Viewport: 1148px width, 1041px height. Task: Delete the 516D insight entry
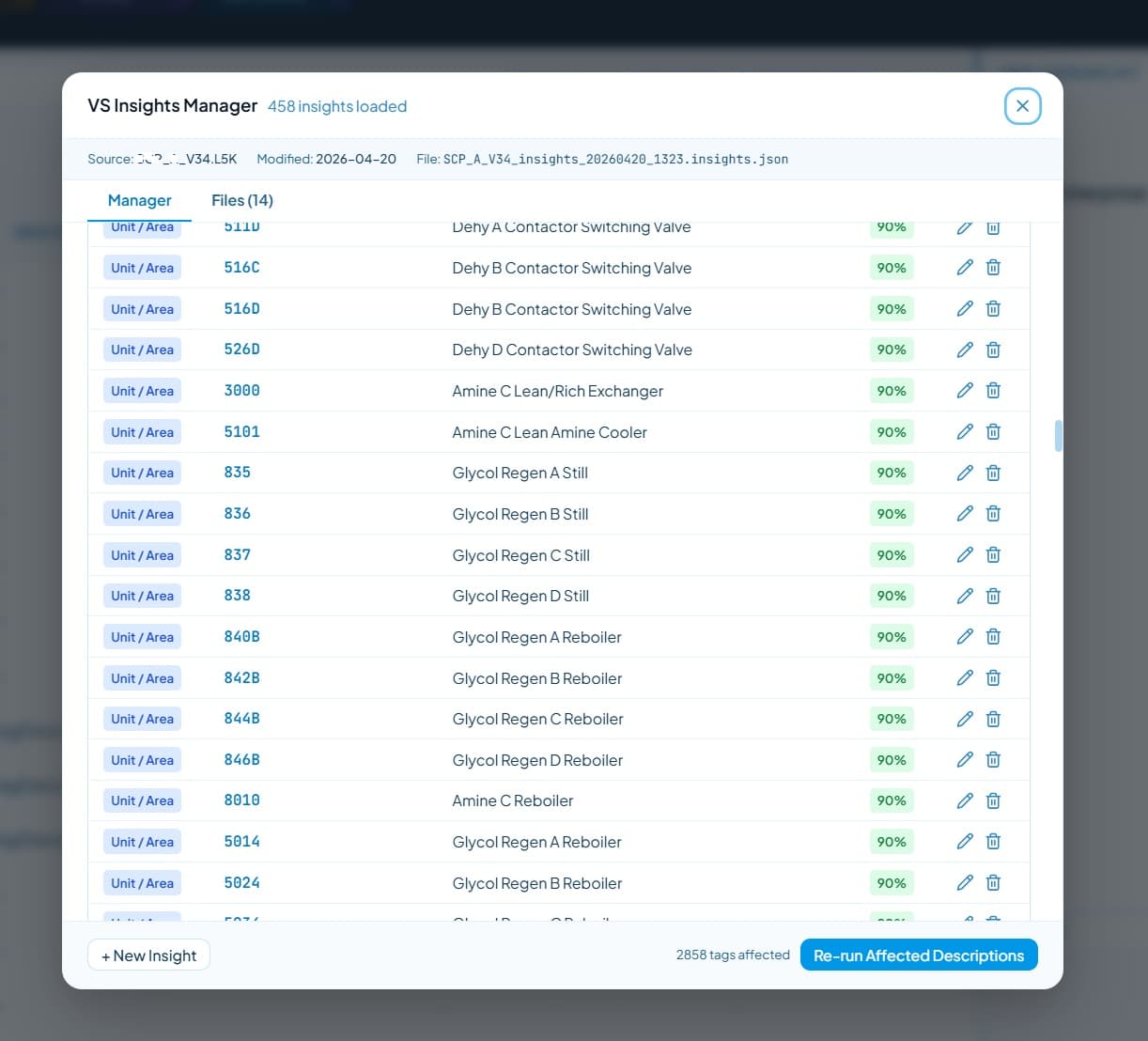click(993, 309)
